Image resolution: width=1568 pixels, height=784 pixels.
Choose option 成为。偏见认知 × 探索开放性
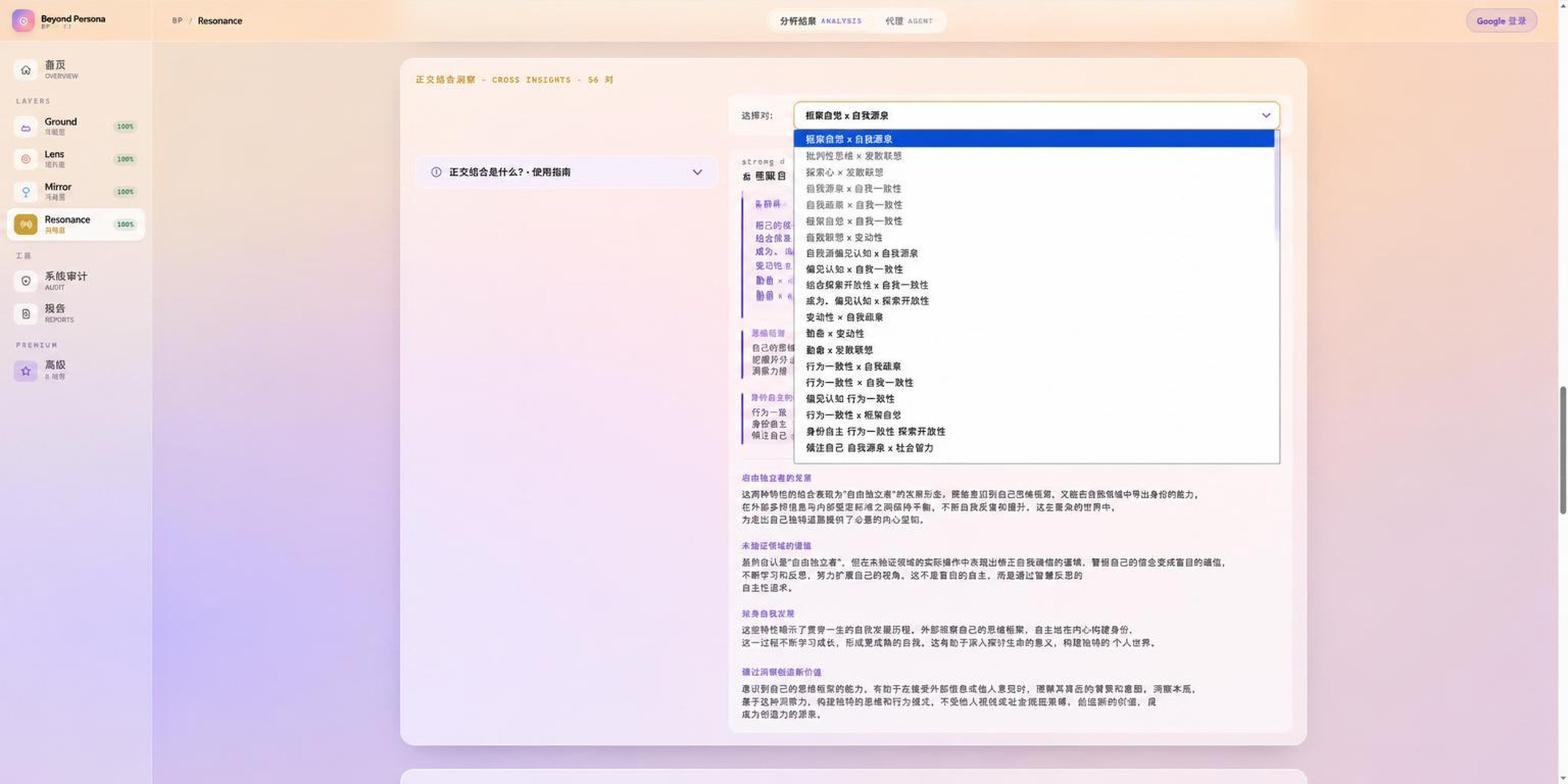1034,301
